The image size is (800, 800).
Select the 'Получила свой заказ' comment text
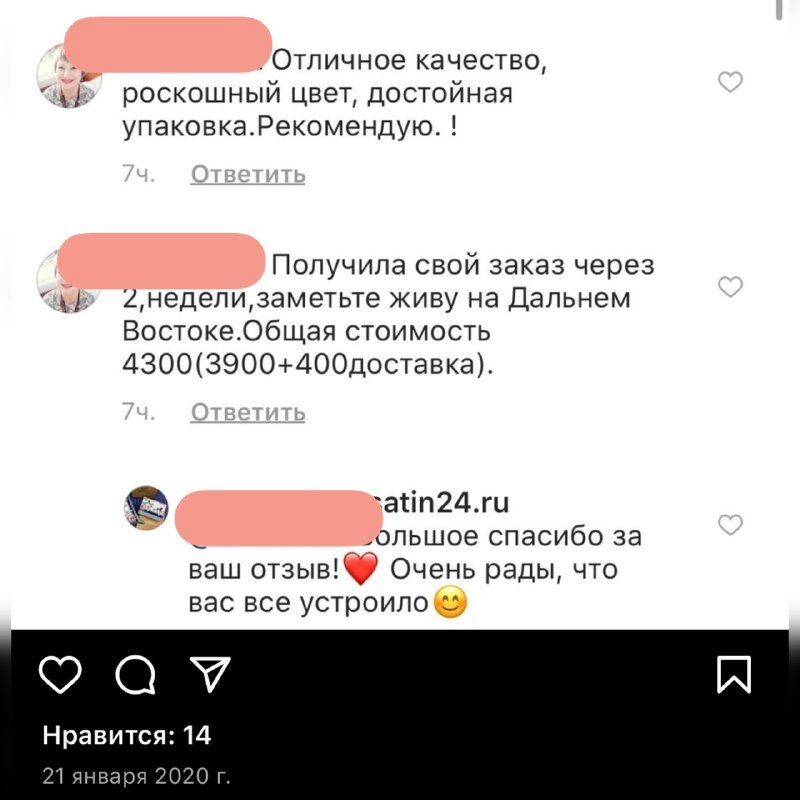click(x=388, y=315)
